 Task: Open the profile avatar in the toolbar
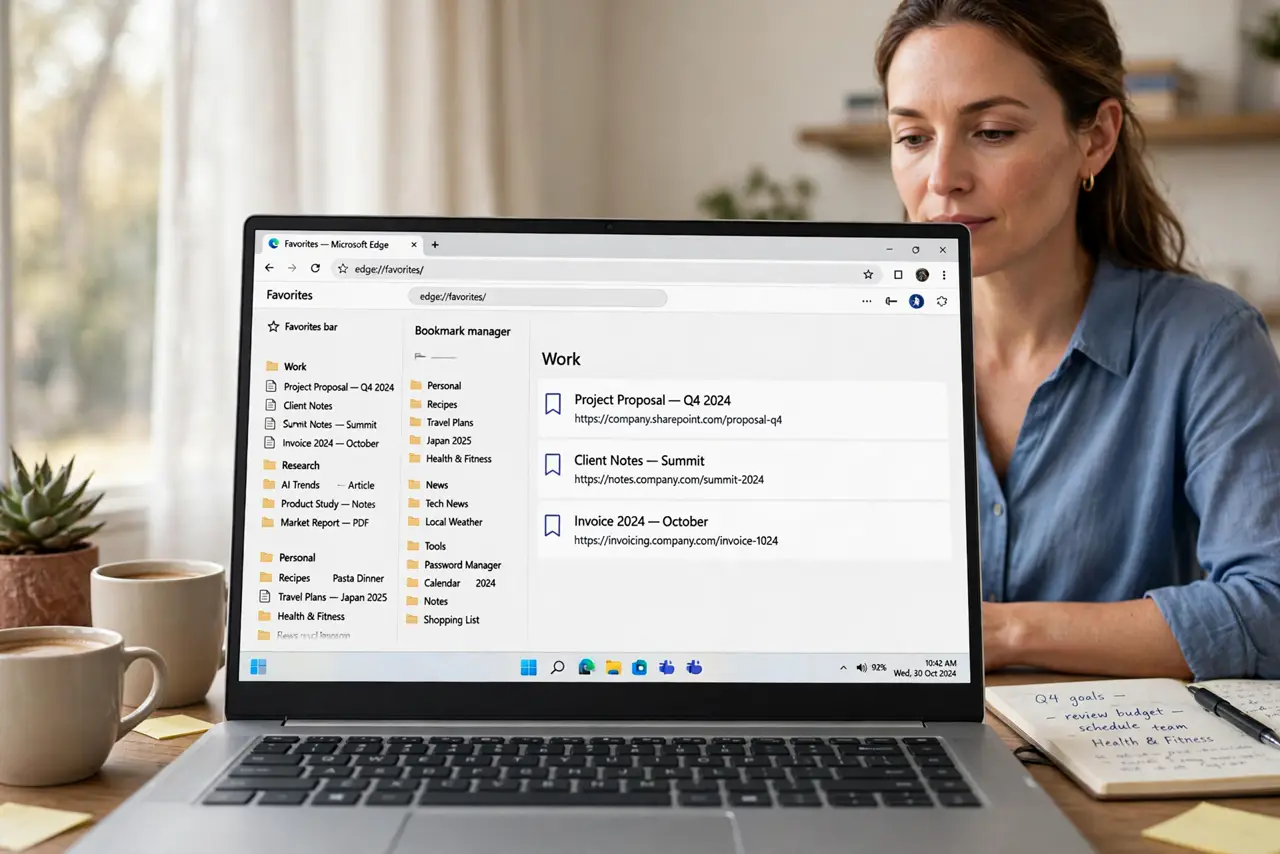click(922, 275)
